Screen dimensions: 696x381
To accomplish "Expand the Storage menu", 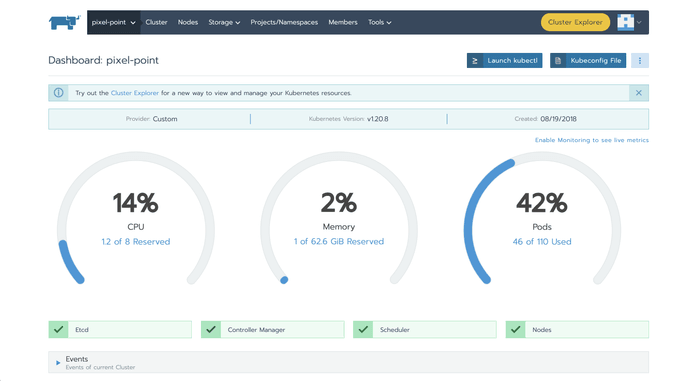I will click(224, 22).
